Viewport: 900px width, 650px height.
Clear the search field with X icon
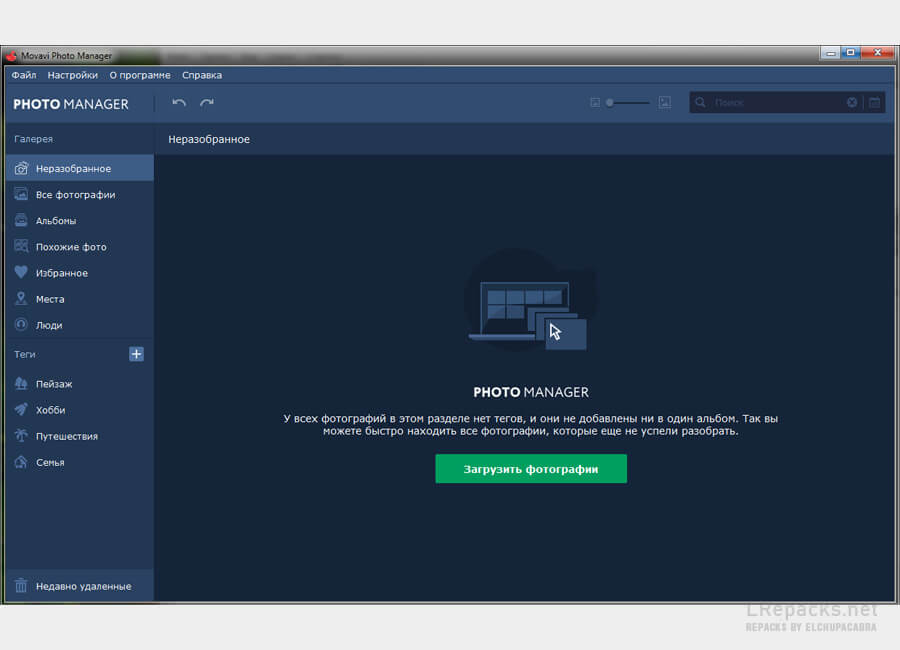tap(852, 102)
